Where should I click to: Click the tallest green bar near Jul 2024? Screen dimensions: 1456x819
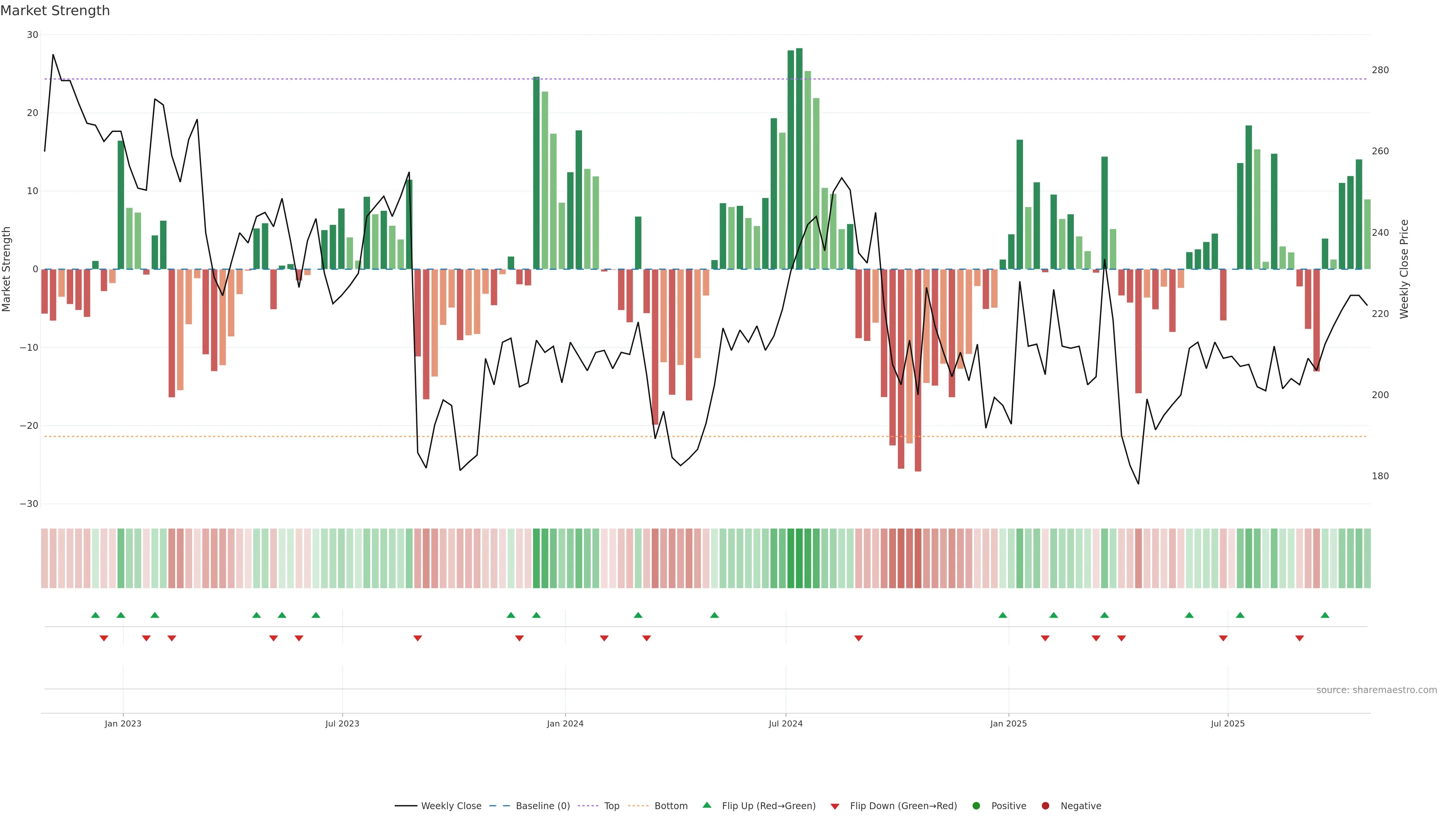[x=799, y=158]
